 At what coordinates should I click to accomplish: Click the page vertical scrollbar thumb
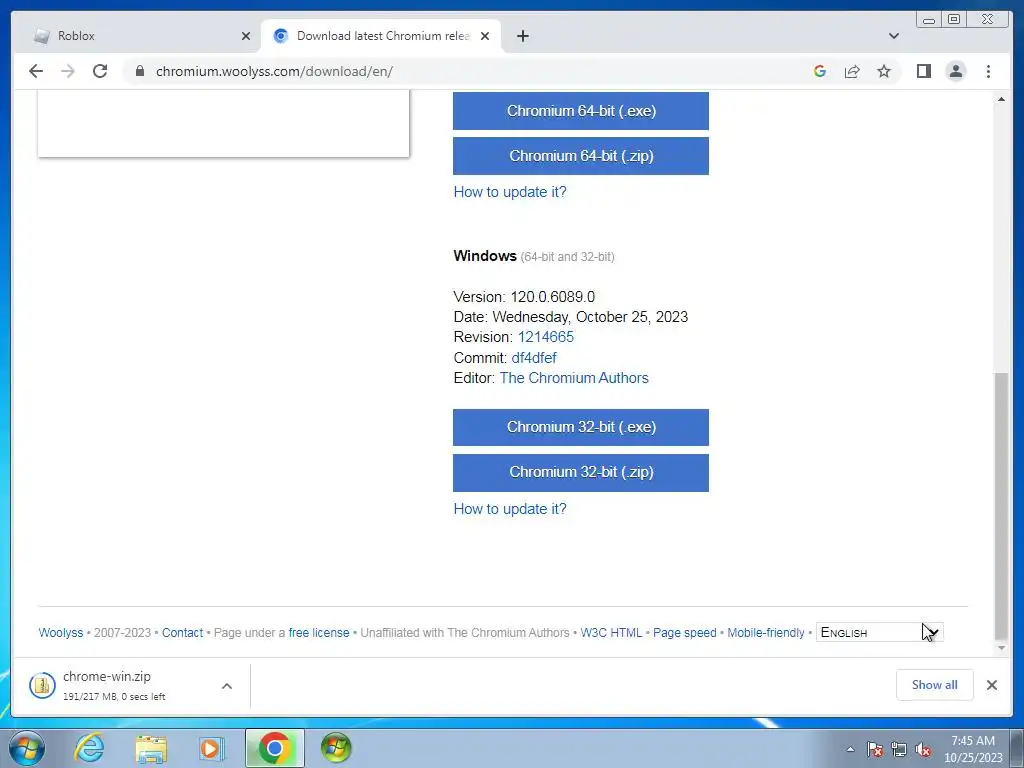coord(1001,505)
